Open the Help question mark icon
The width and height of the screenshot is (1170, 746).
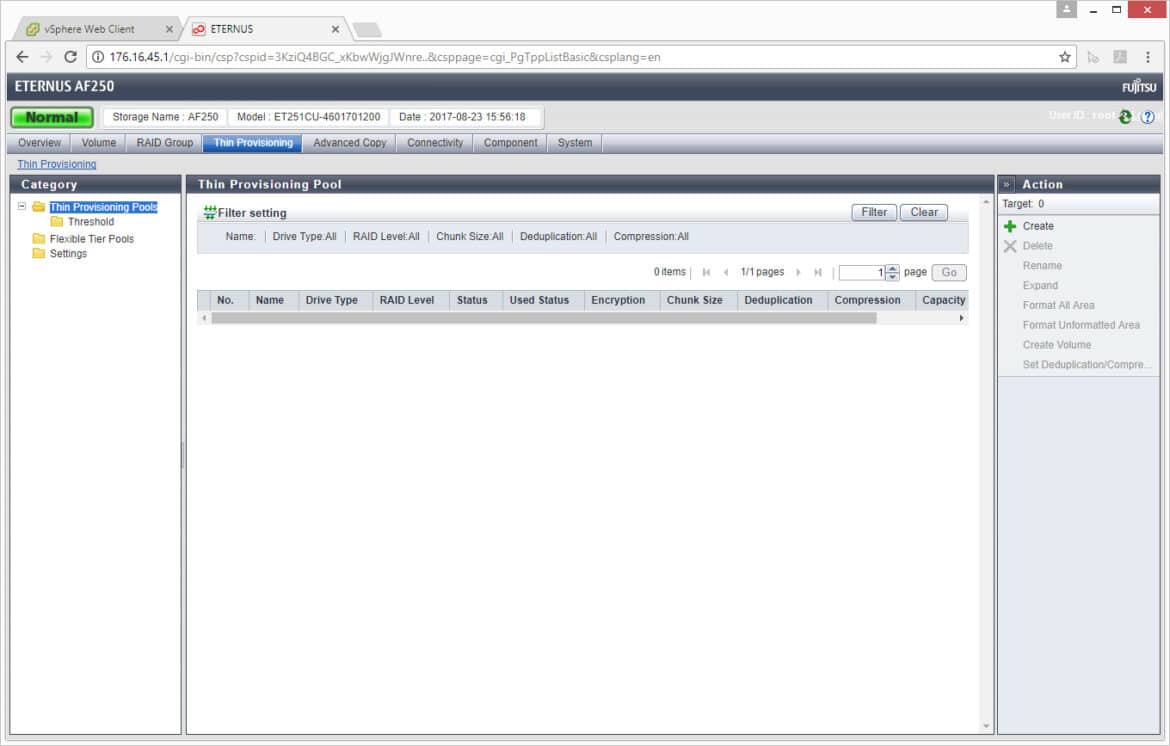tap(1148, 117)
